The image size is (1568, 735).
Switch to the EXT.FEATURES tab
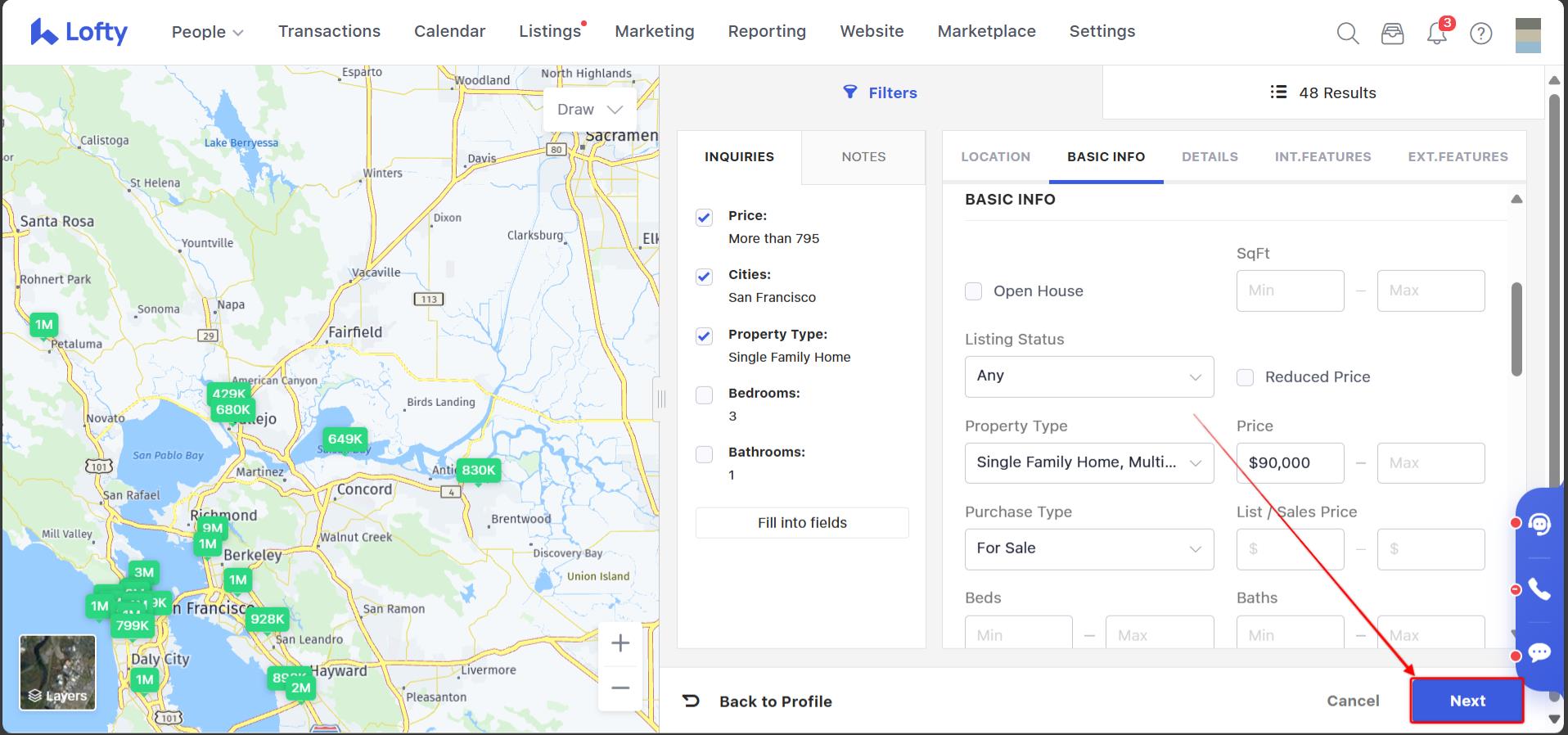(x=1458, y=157)
